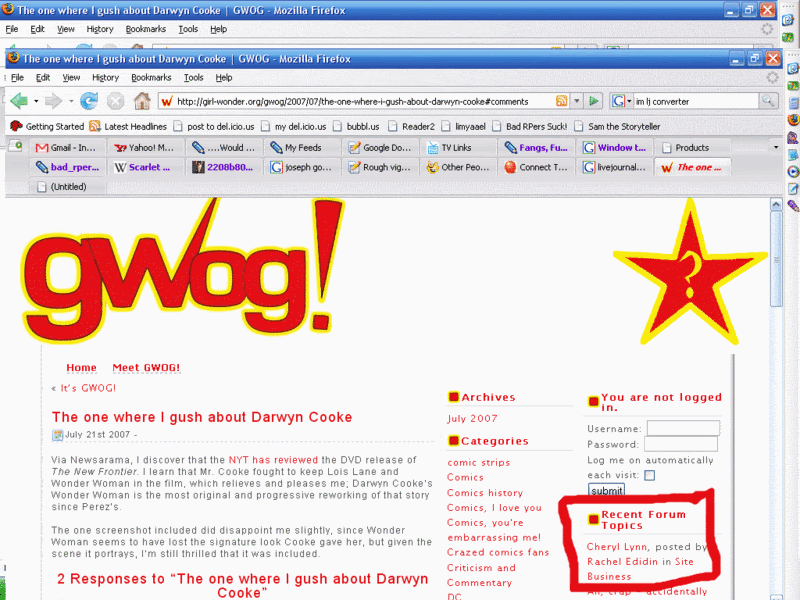The image size is (800, 600).
Task: Click the red star question mark logo
Action: pos(690,272)
